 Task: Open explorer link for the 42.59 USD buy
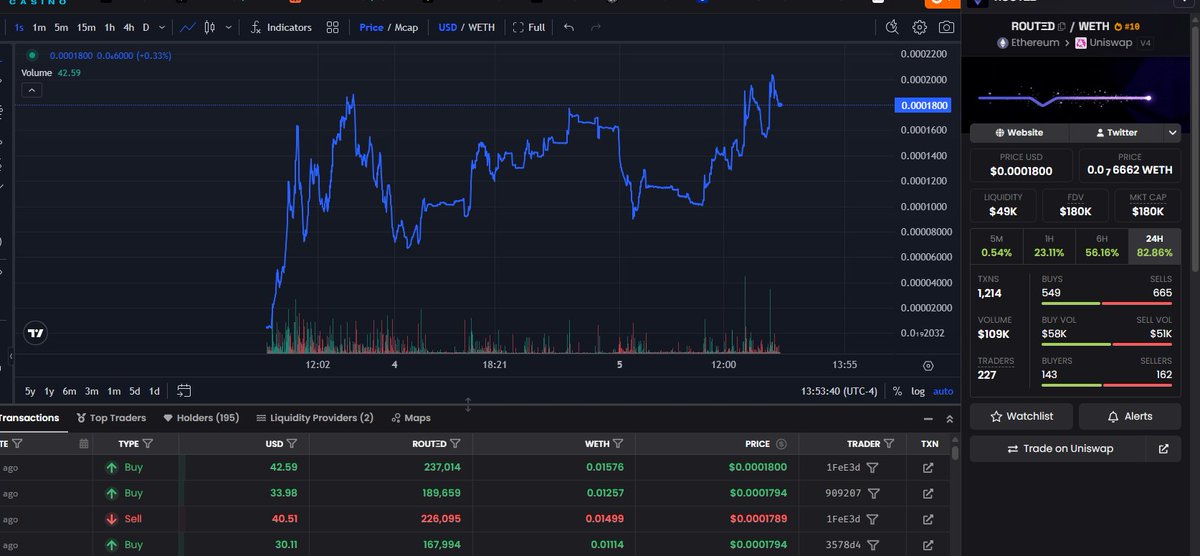tap(928, 467)
